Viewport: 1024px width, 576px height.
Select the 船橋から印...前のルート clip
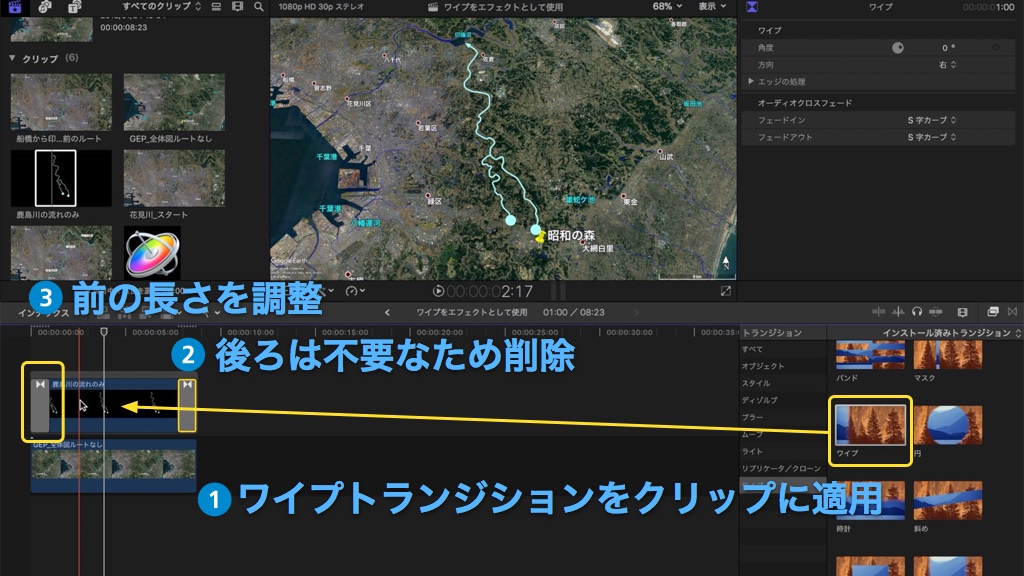(x=61, y=102)
